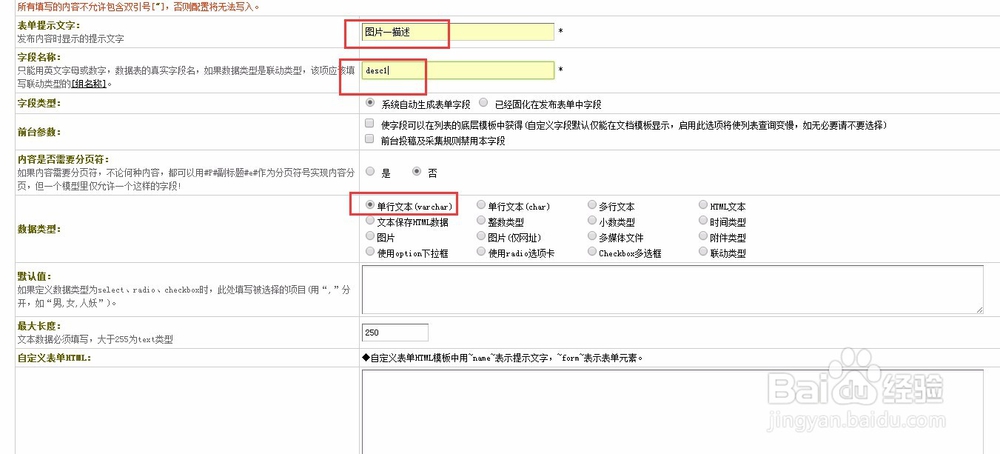Viewport: 1000px width, 454px height.
Task: Choose 整数类型 data type
Action: coord(482,221)
